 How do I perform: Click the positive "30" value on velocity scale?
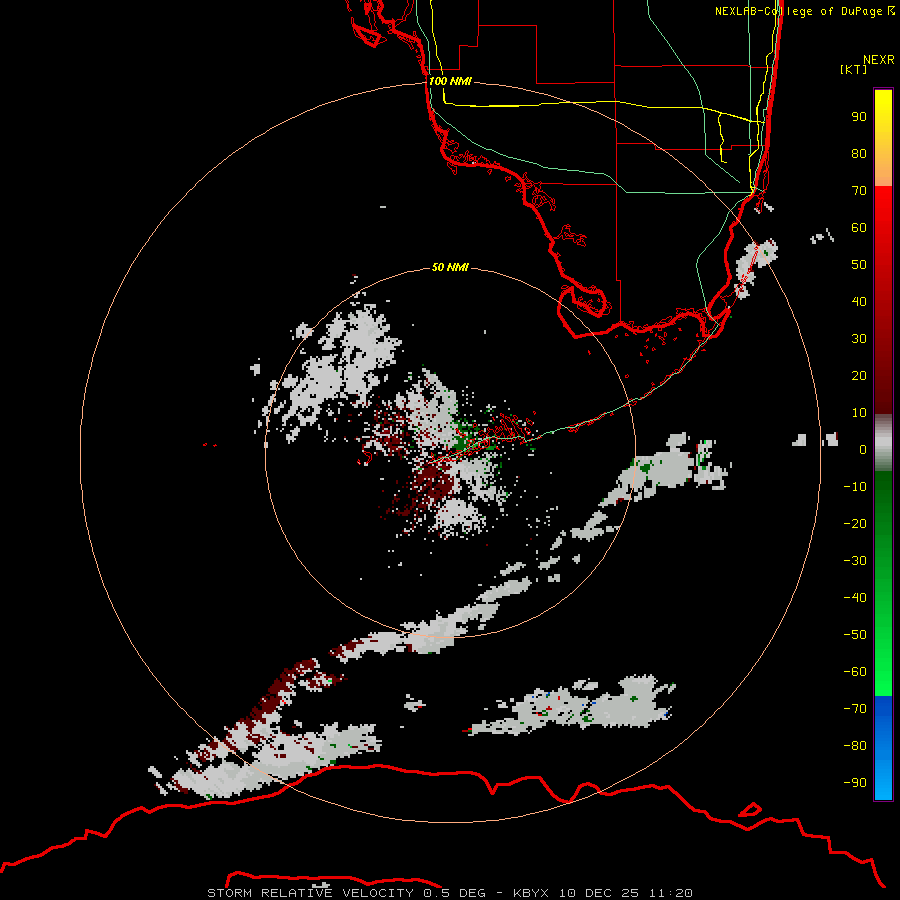coord(859,339)
